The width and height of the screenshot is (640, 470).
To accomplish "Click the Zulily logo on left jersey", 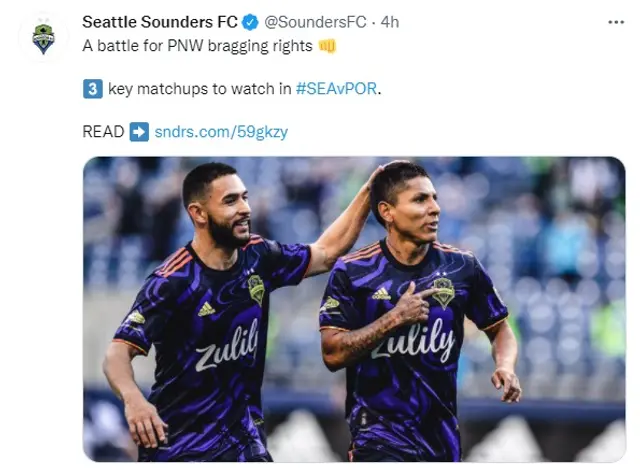I will click(227, 346).
